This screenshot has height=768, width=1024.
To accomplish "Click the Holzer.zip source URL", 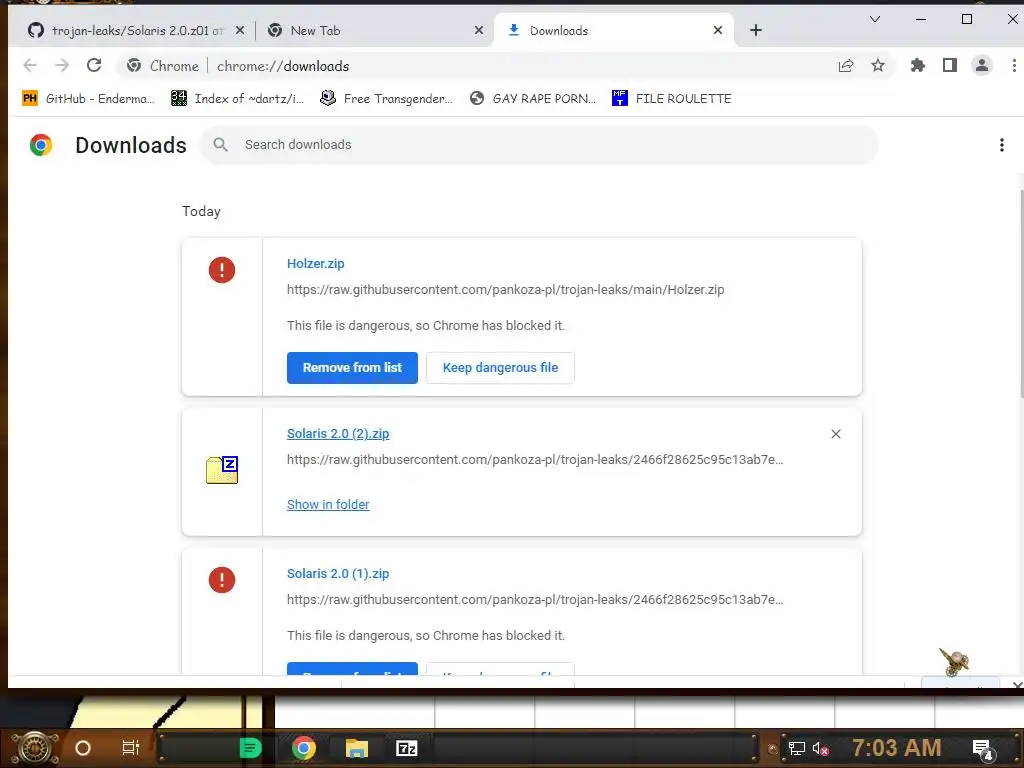I will tap(505, 289).
